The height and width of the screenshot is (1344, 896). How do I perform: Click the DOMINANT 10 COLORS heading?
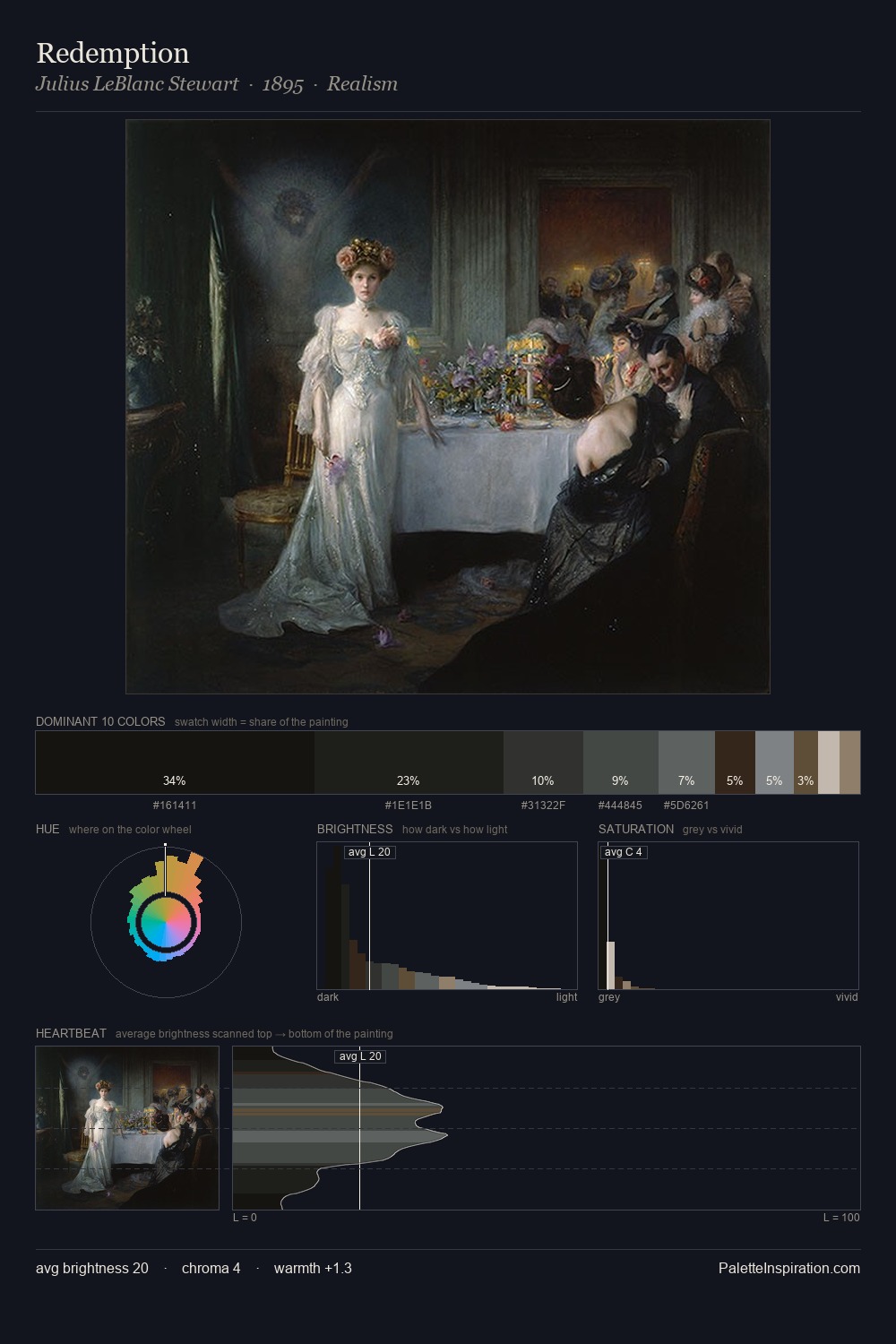click(x=100, y=721)
